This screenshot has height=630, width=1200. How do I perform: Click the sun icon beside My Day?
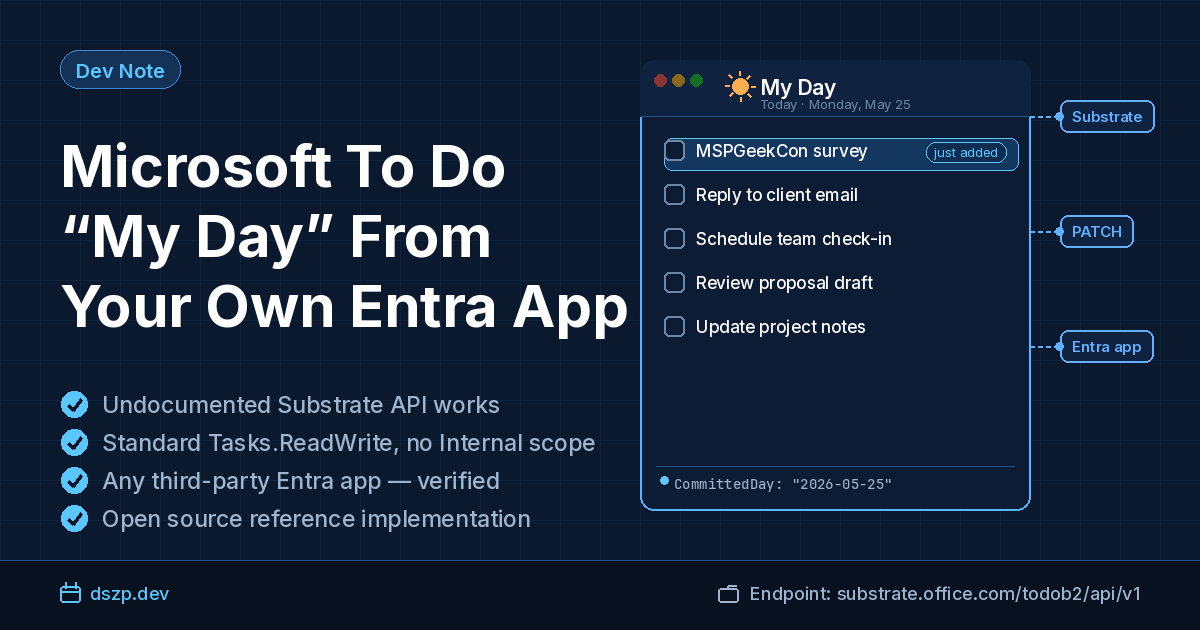point(740,86)
